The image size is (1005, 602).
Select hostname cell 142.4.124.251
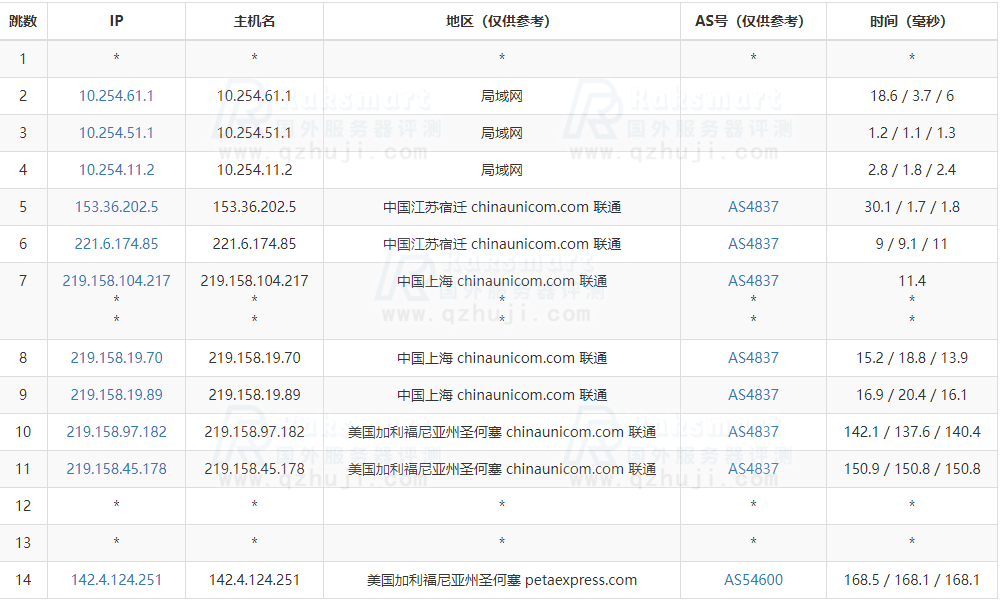click(254, 580)
